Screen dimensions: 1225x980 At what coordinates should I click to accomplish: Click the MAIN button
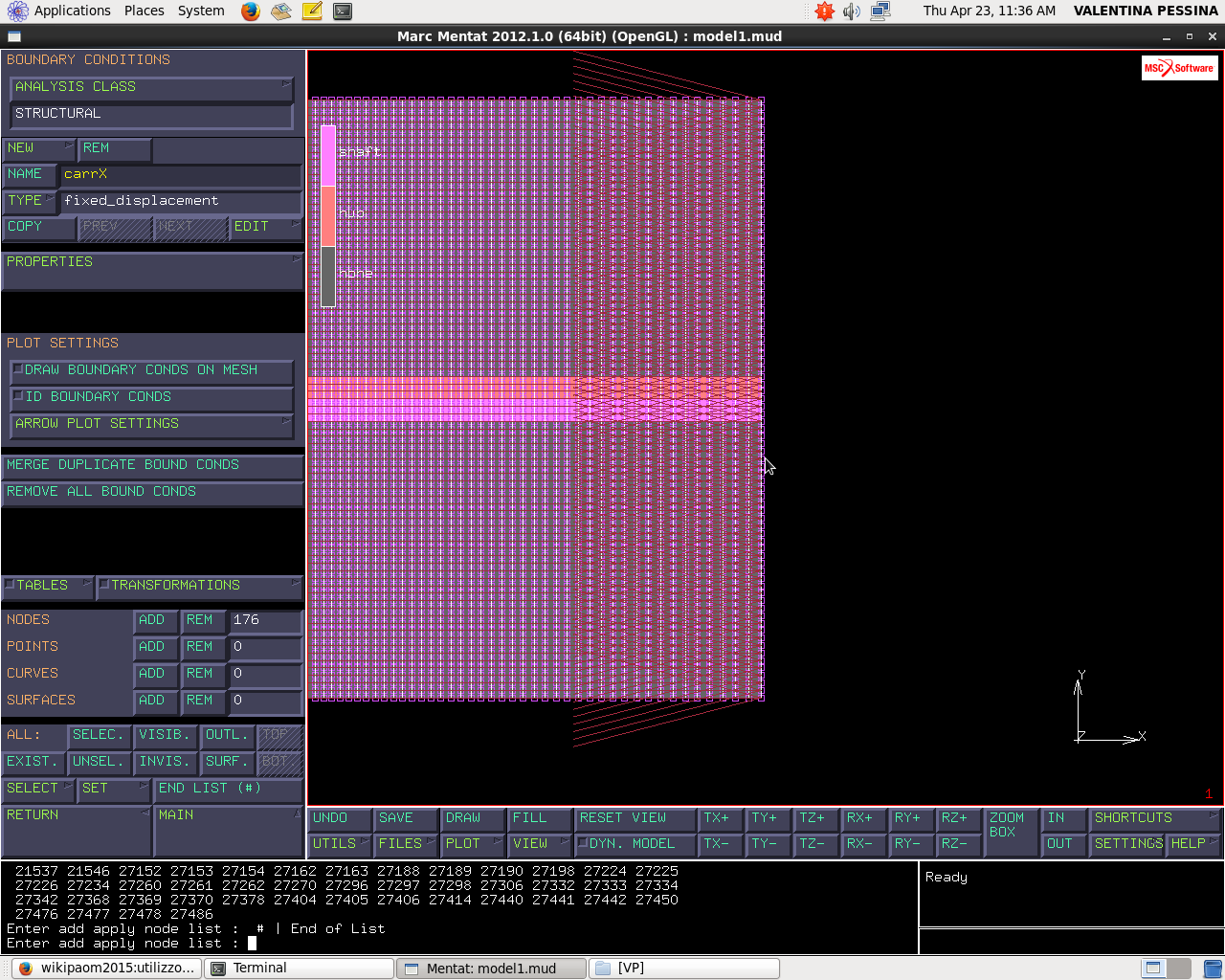click(x=229, y=831)
